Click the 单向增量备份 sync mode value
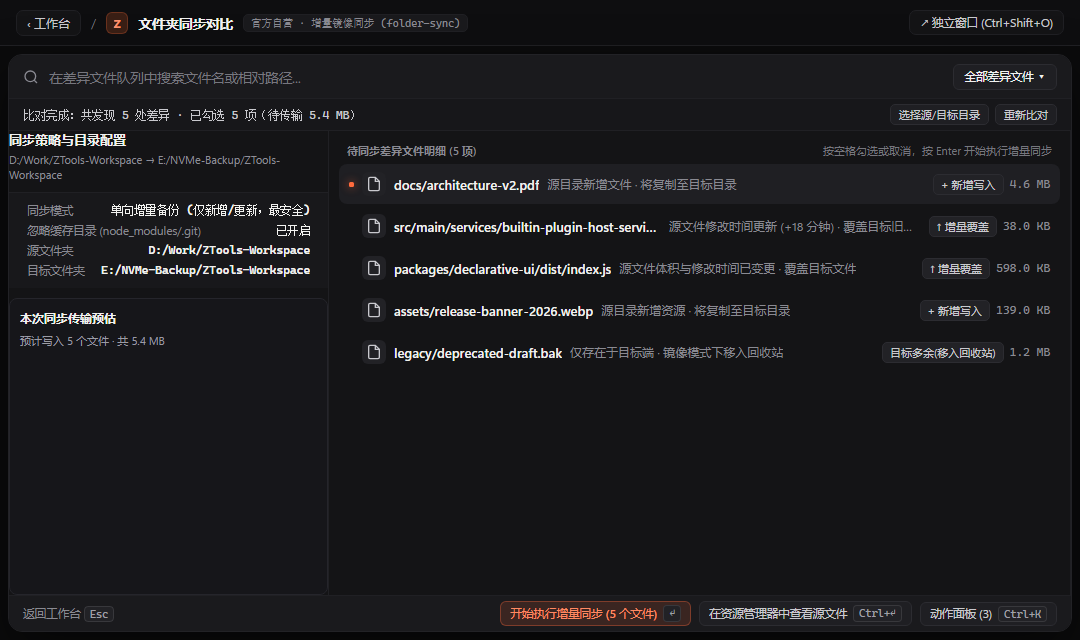This screenshot has height=640, width=1080. click(x=210, y=210)
